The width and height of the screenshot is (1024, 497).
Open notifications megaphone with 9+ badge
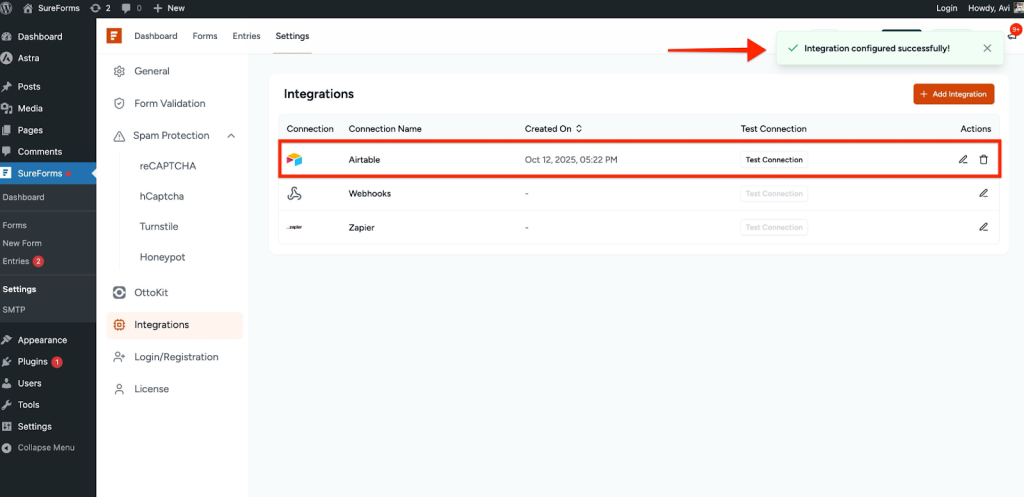1012,35
